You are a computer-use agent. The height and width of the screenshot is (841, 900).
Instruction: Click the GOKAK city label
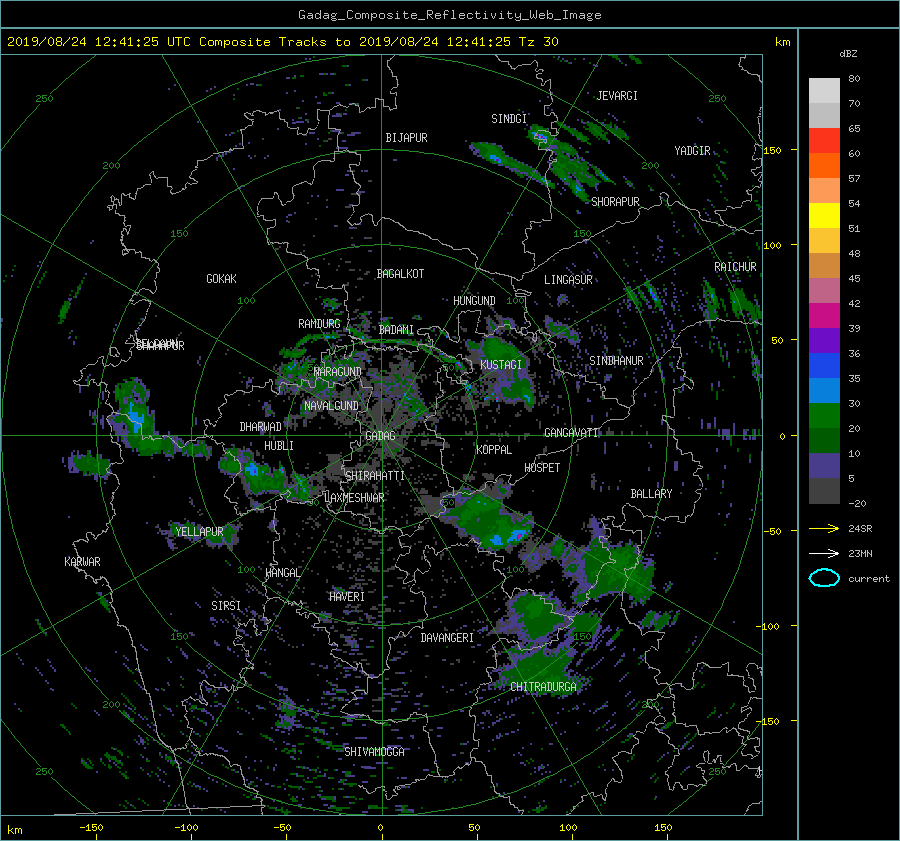tap(221, 279)
